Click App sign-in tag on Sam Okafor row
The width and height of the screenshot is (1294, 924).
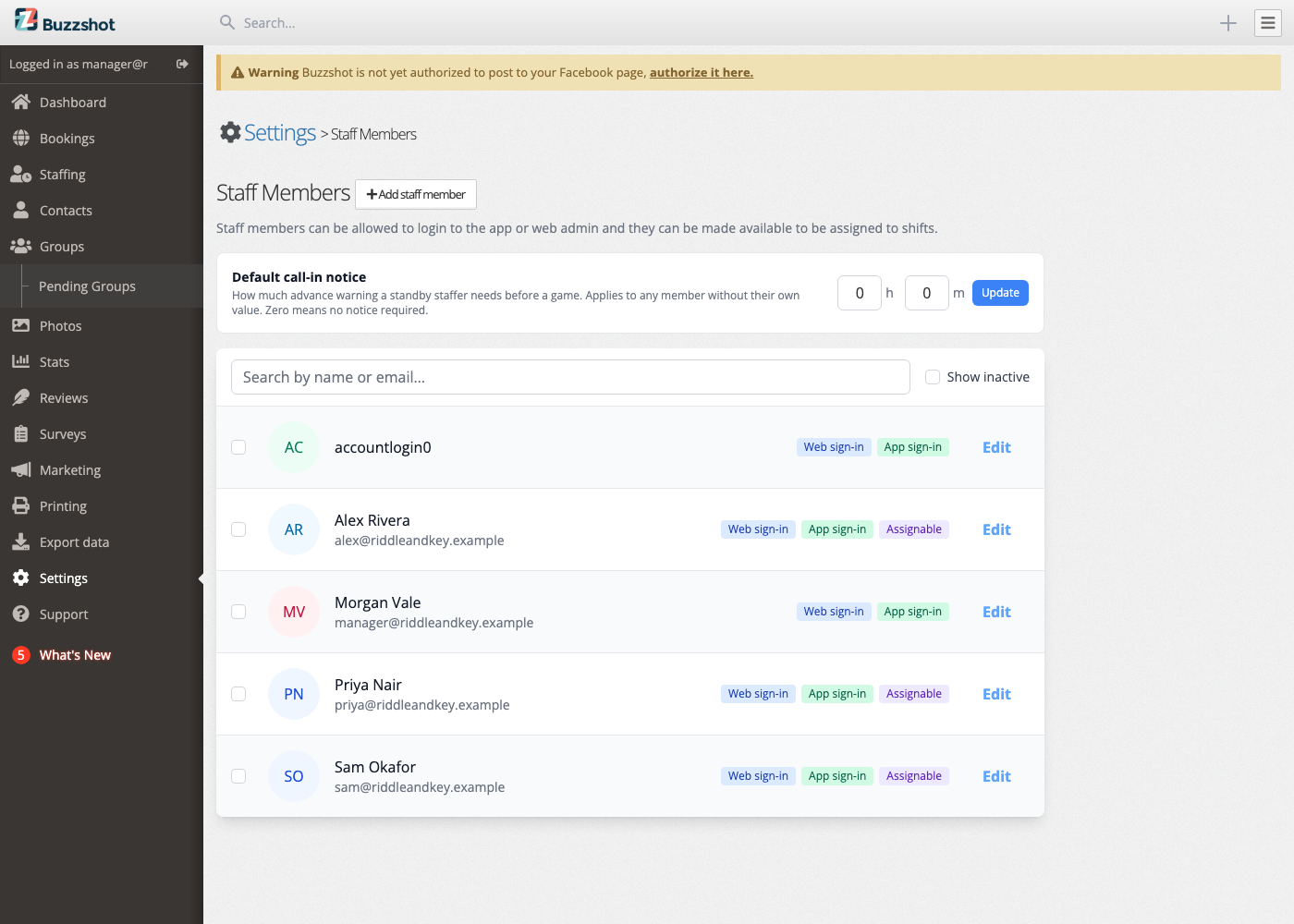pos(837,776)
